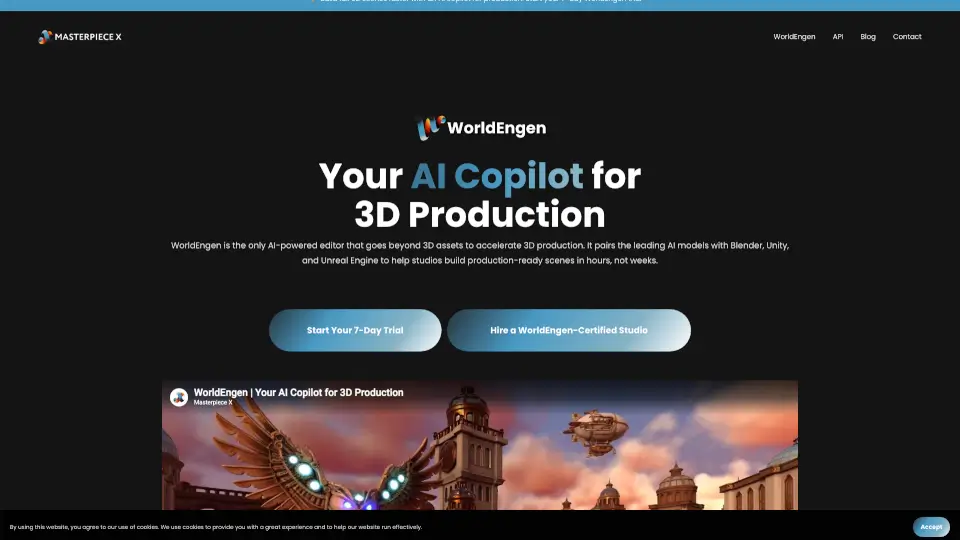Click the WorldEngen wordmark above headline

click(496, 128)
